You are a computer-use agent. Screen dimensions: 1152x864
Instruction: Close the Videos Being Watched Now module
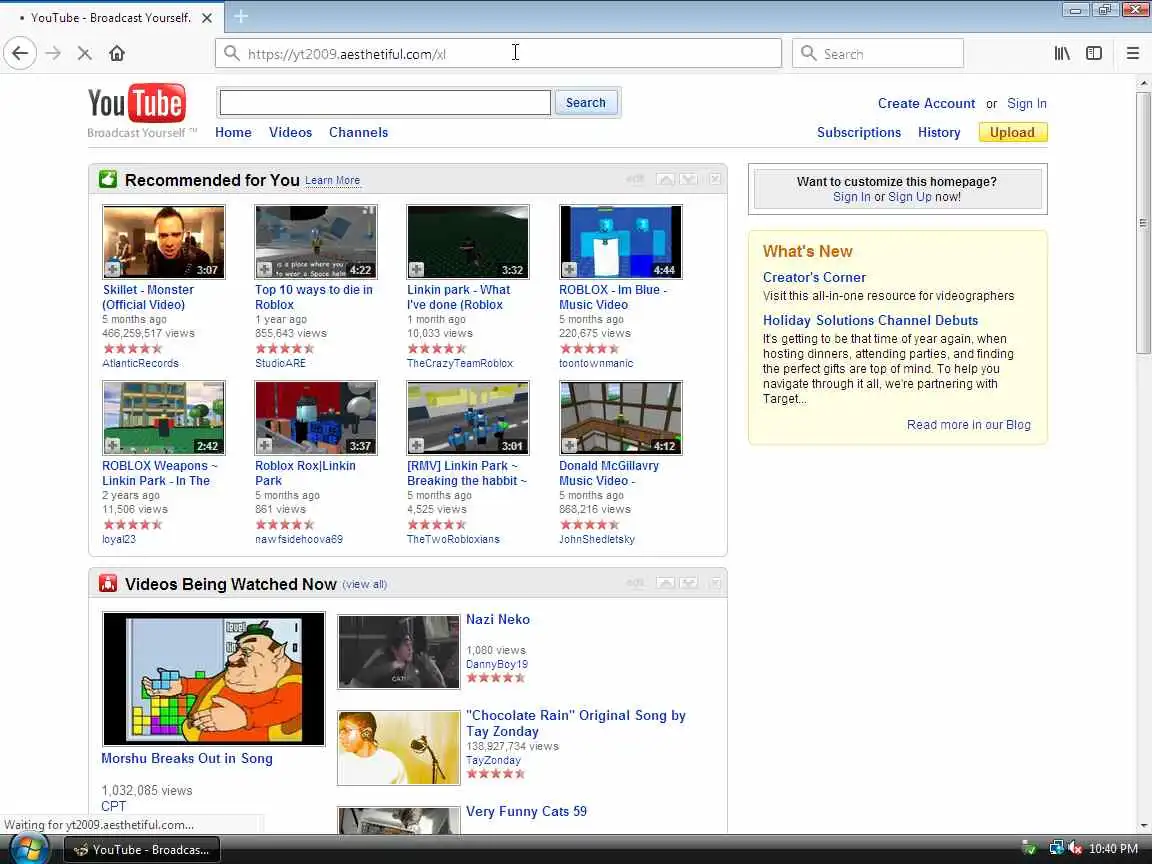[715, 583]
